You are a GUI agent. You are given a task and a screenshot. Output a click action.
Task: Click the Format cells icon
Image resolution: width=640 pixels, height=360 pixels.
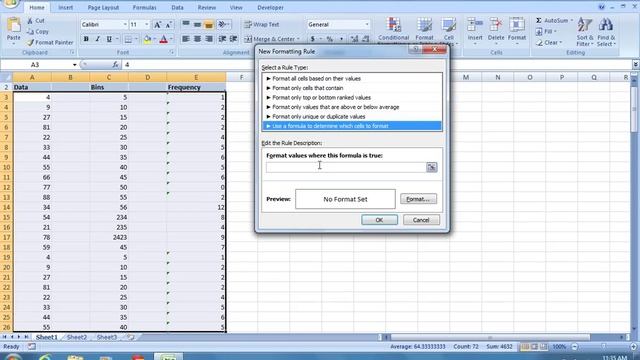(517, 25)
